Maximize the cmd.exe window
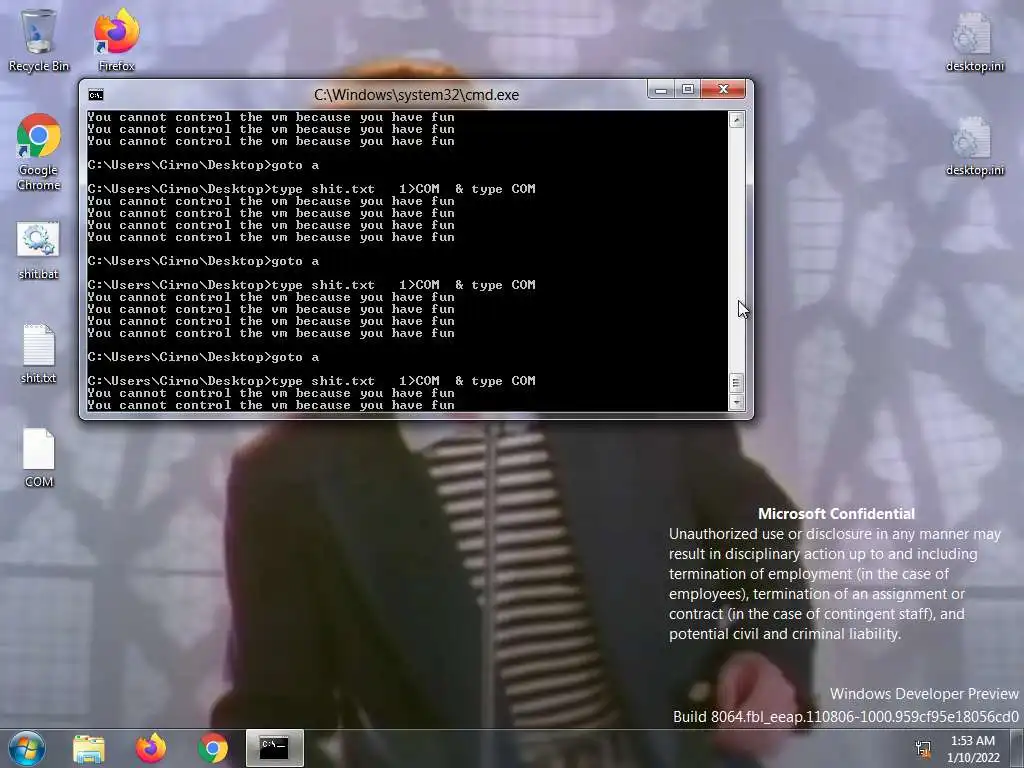The width and height of the screenshot is (1024, 768). [688, 89]
